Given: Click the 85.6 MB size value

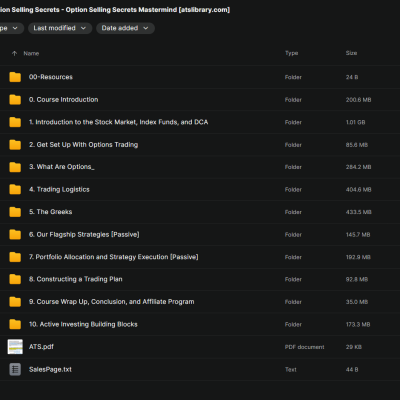Looking at the screenshot, I should (x=357, y=145).
